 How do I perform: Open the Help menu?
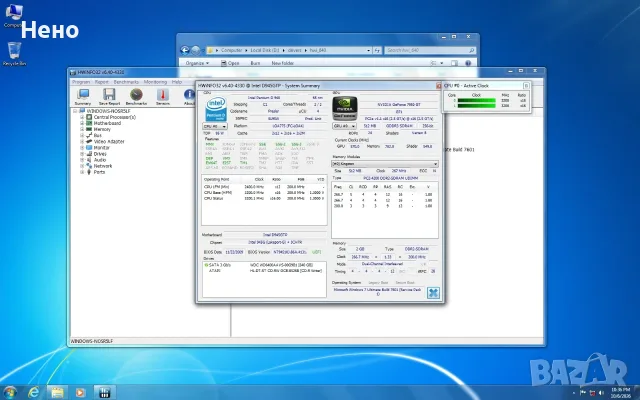(x=177, y=82)
